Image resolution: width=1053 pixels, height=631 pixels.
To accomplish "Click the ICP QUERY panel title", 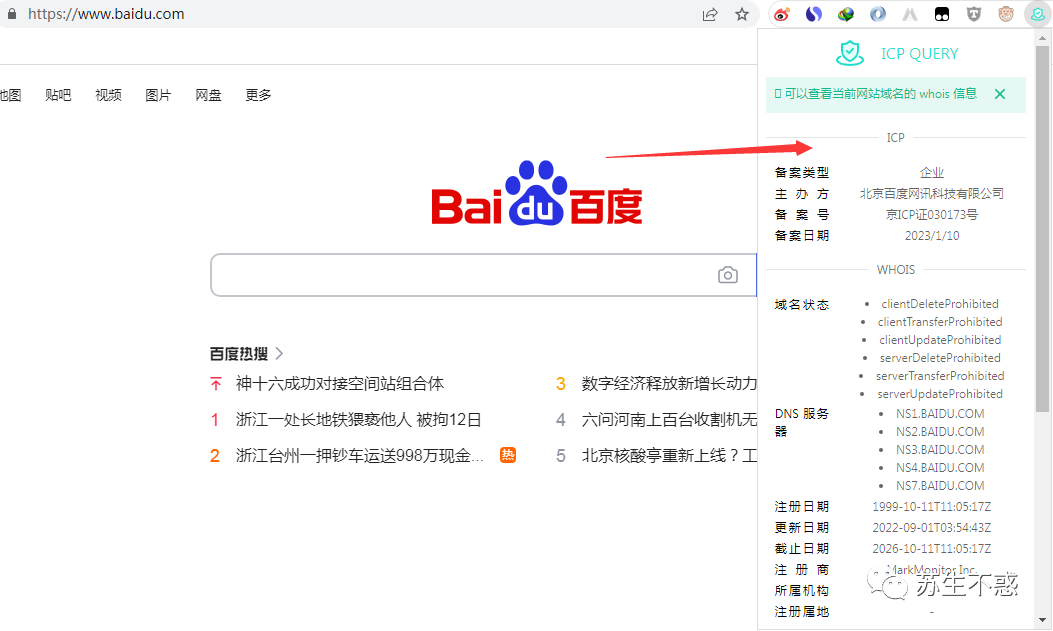I will 919,54.
